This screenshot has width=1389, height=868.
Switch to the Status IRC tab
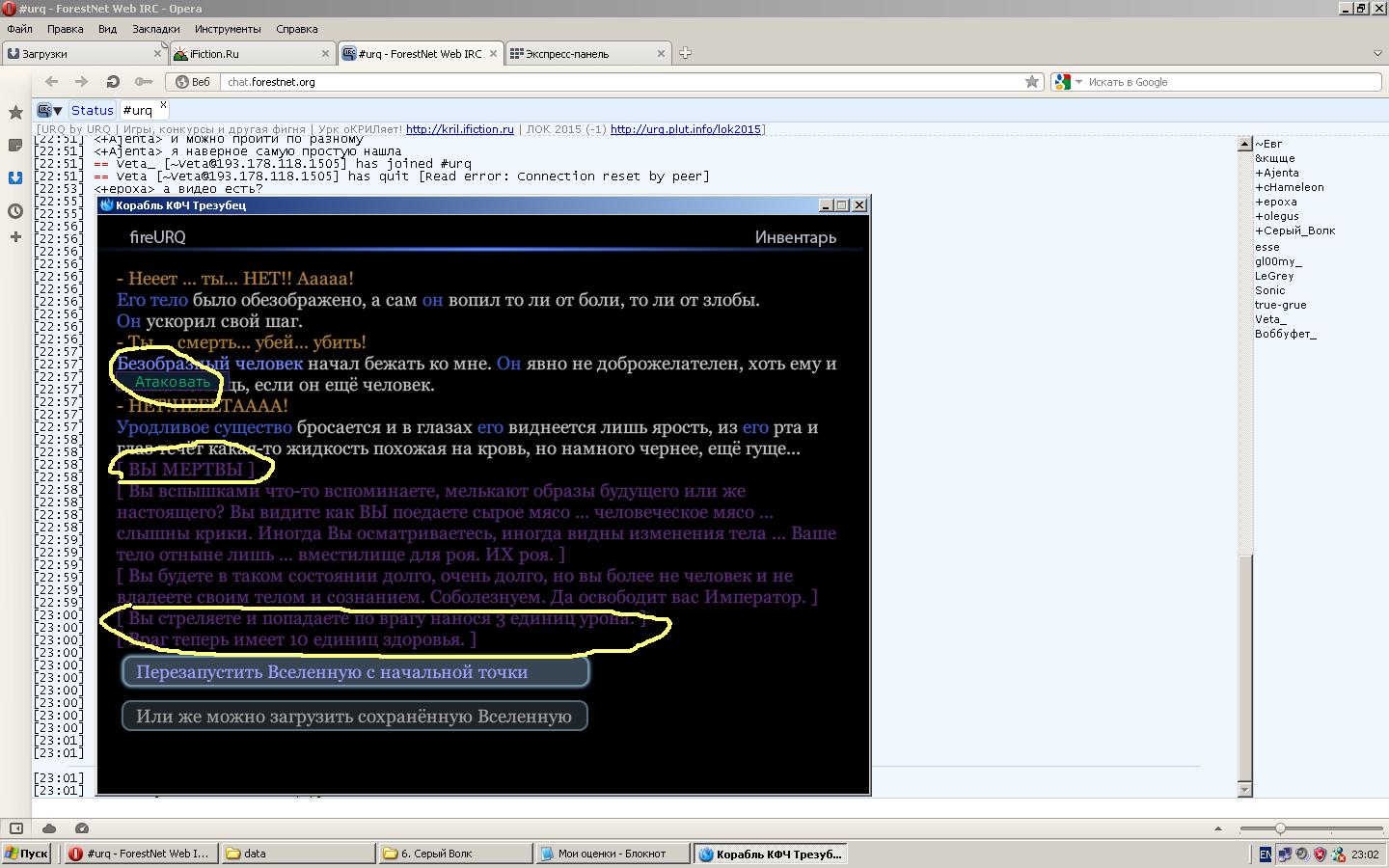point(93,110)
